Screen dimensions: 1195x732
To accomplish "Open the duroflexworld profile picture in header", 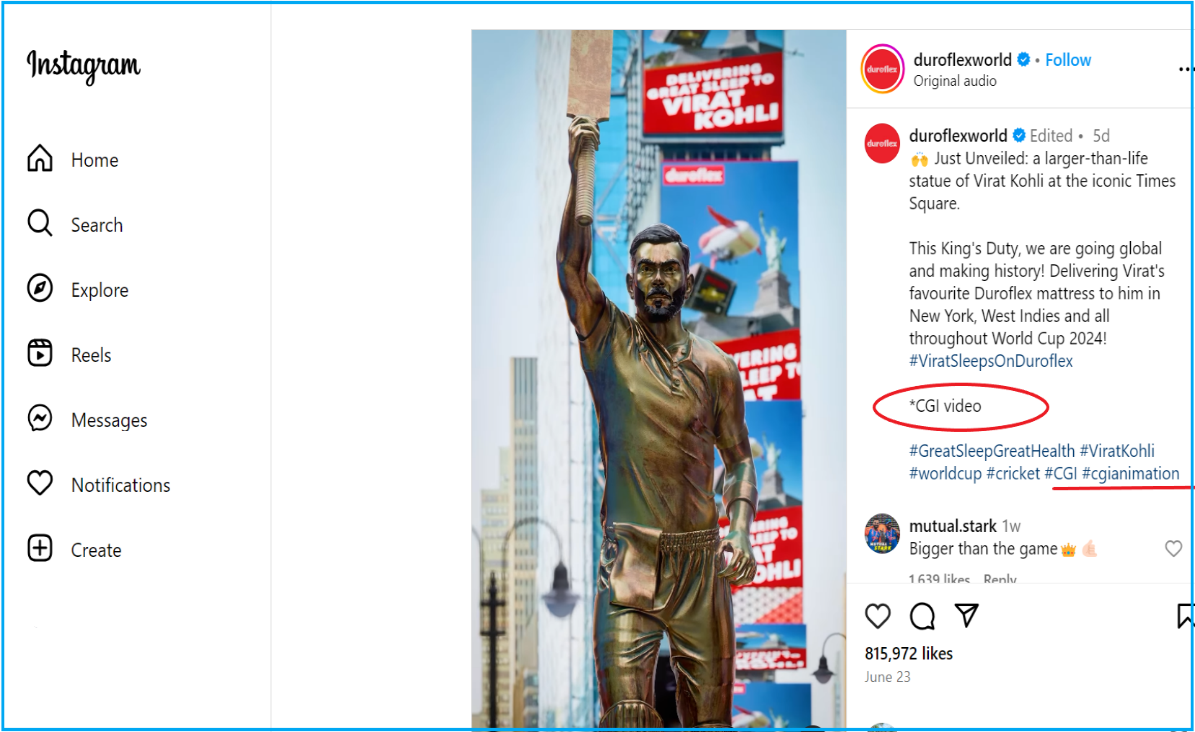I will tap(883, 69).
